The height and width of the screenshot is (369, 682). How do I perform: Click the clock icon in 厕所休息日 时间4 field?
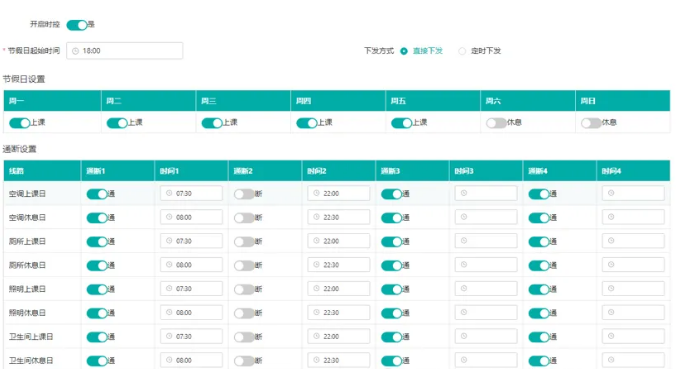[x=611, y=265]
